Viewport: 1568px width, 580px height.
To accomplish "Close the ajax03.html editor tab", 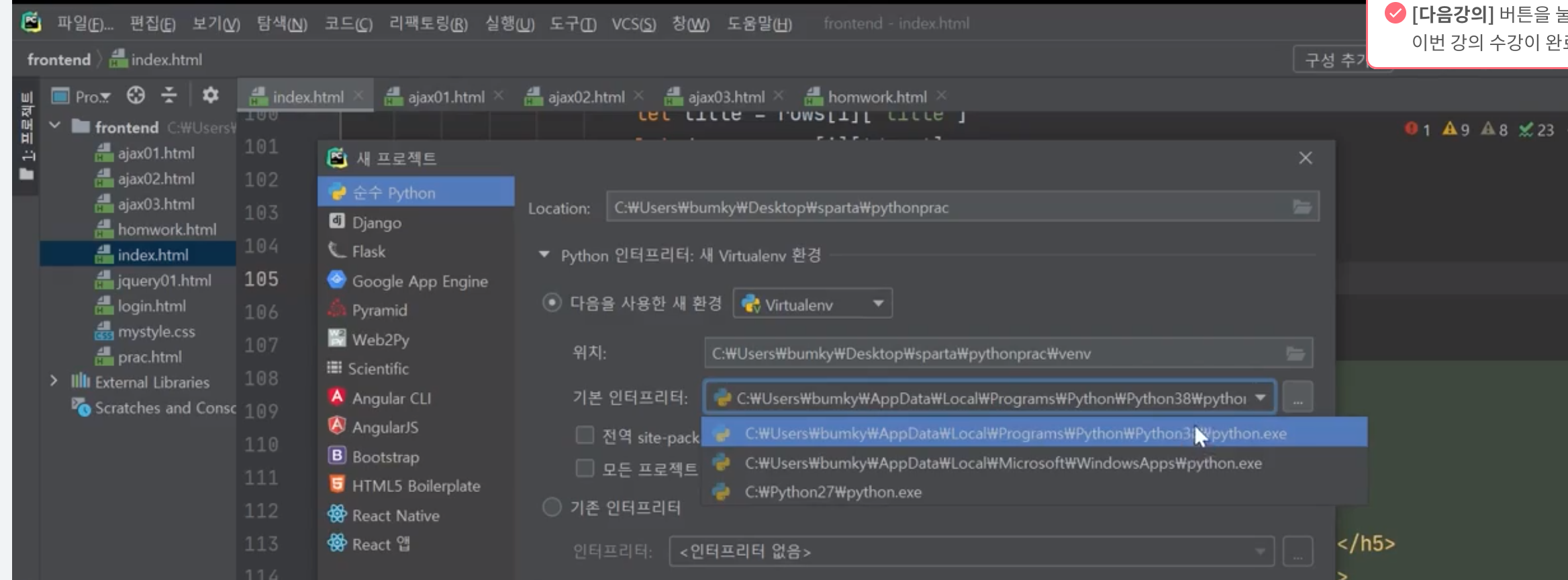I will [x=778, y=95].
